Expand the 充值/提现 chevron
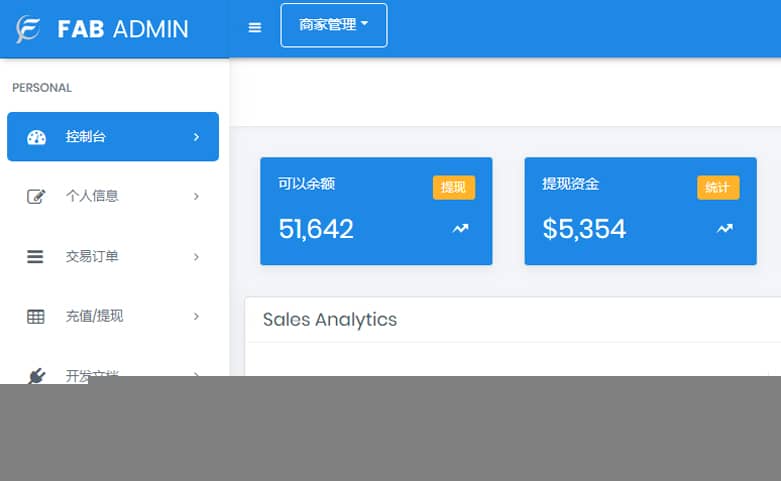Image resolution: width=781 pixels, height=481 pixels. pos(196,316)
